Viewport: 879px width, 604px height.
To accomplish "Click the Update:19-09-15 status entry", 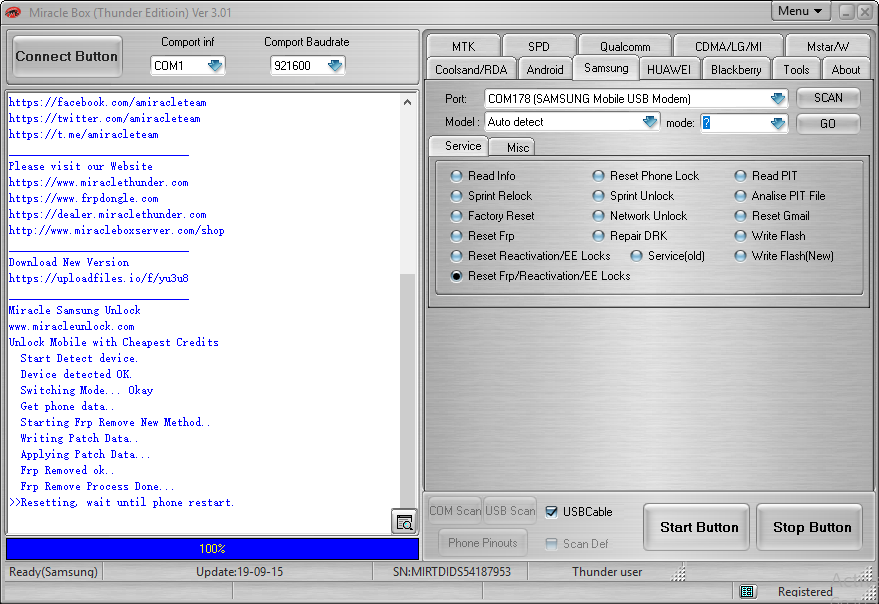I will (x=239, y=571).
